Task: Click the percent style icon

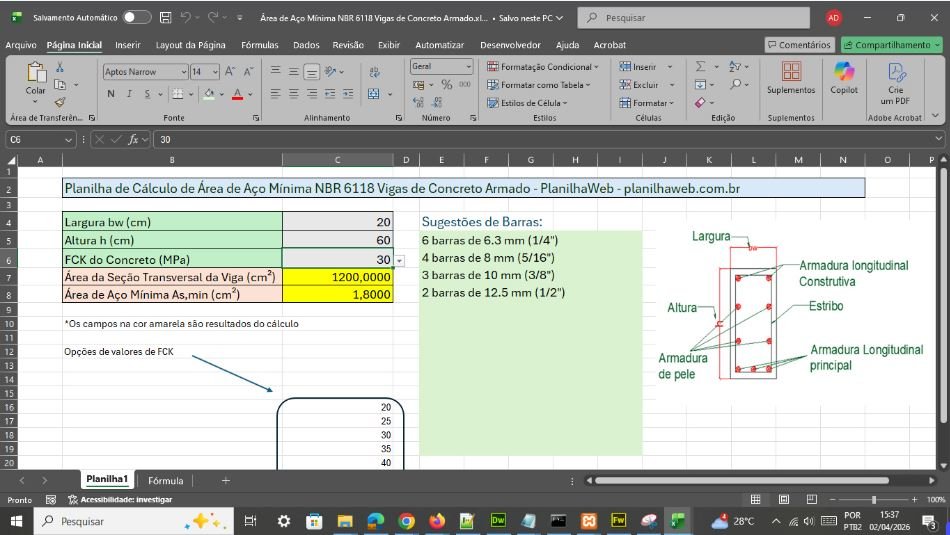Action: tap(447, 85)
